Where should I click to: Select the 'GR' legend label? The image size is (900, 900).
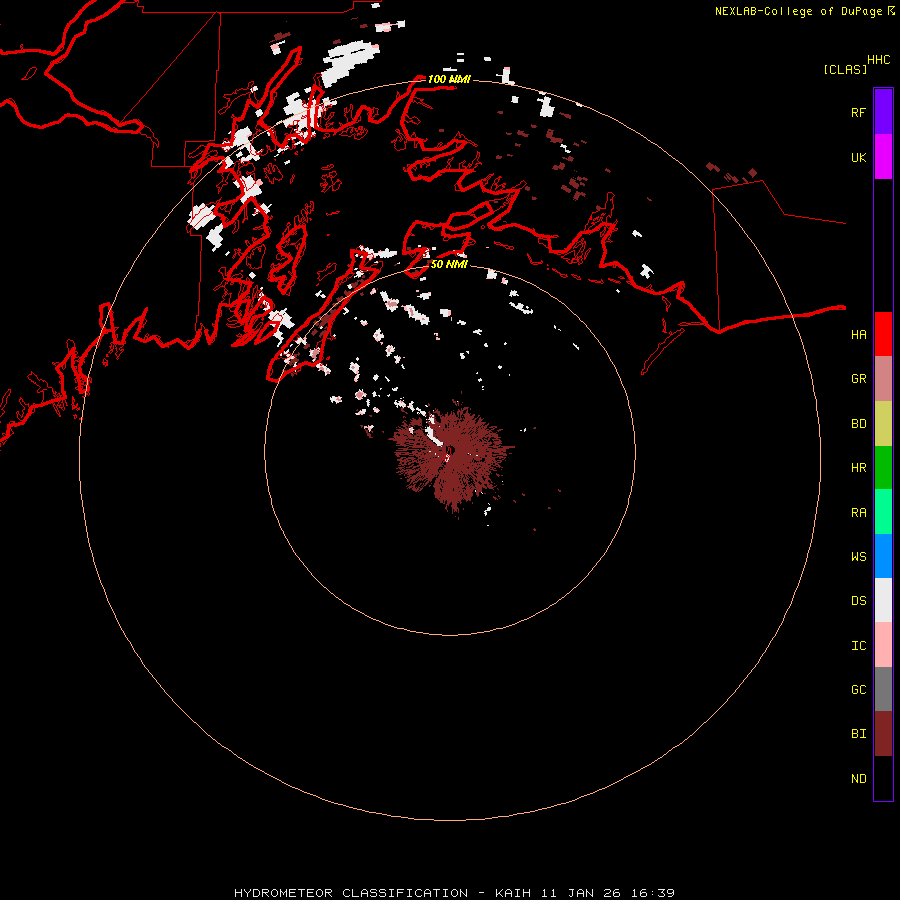coord(858,379)
